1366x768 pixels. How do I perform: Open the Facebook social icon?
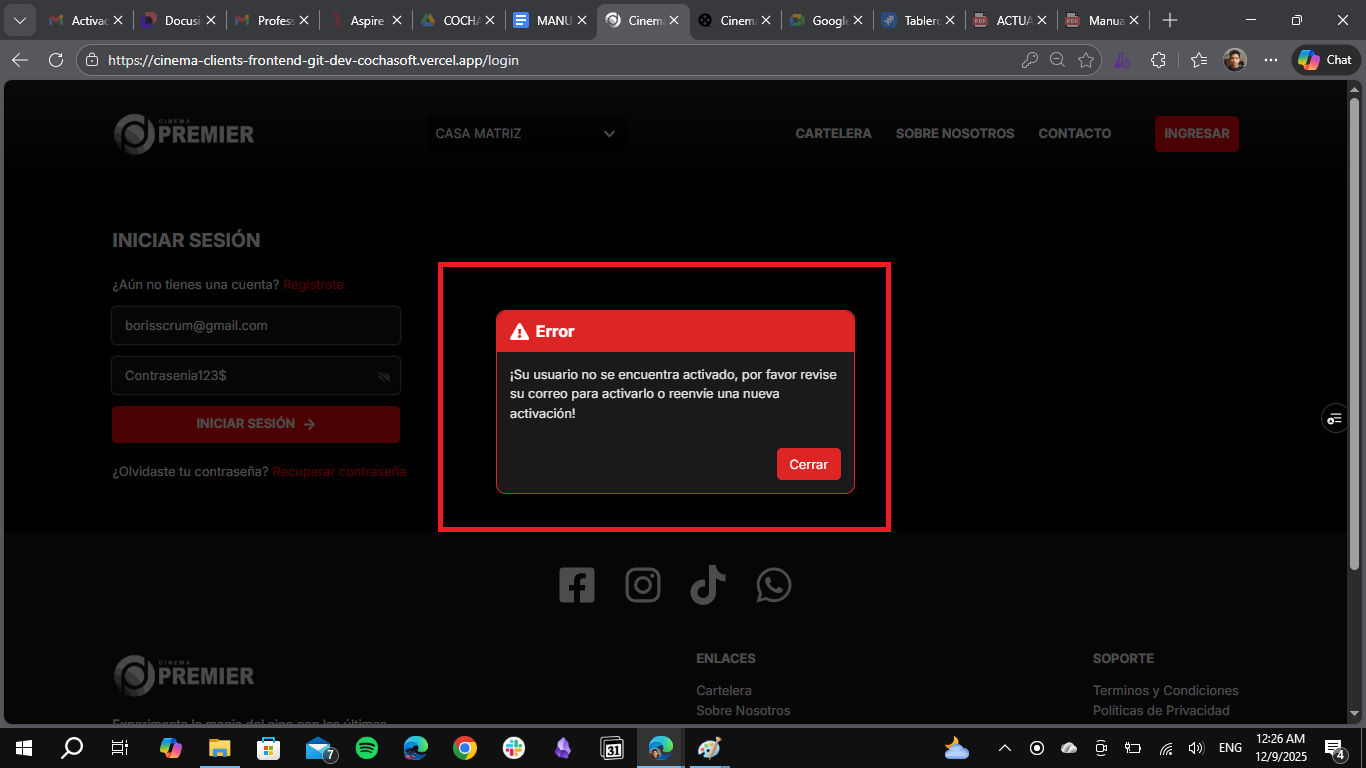tap(577, 584)
